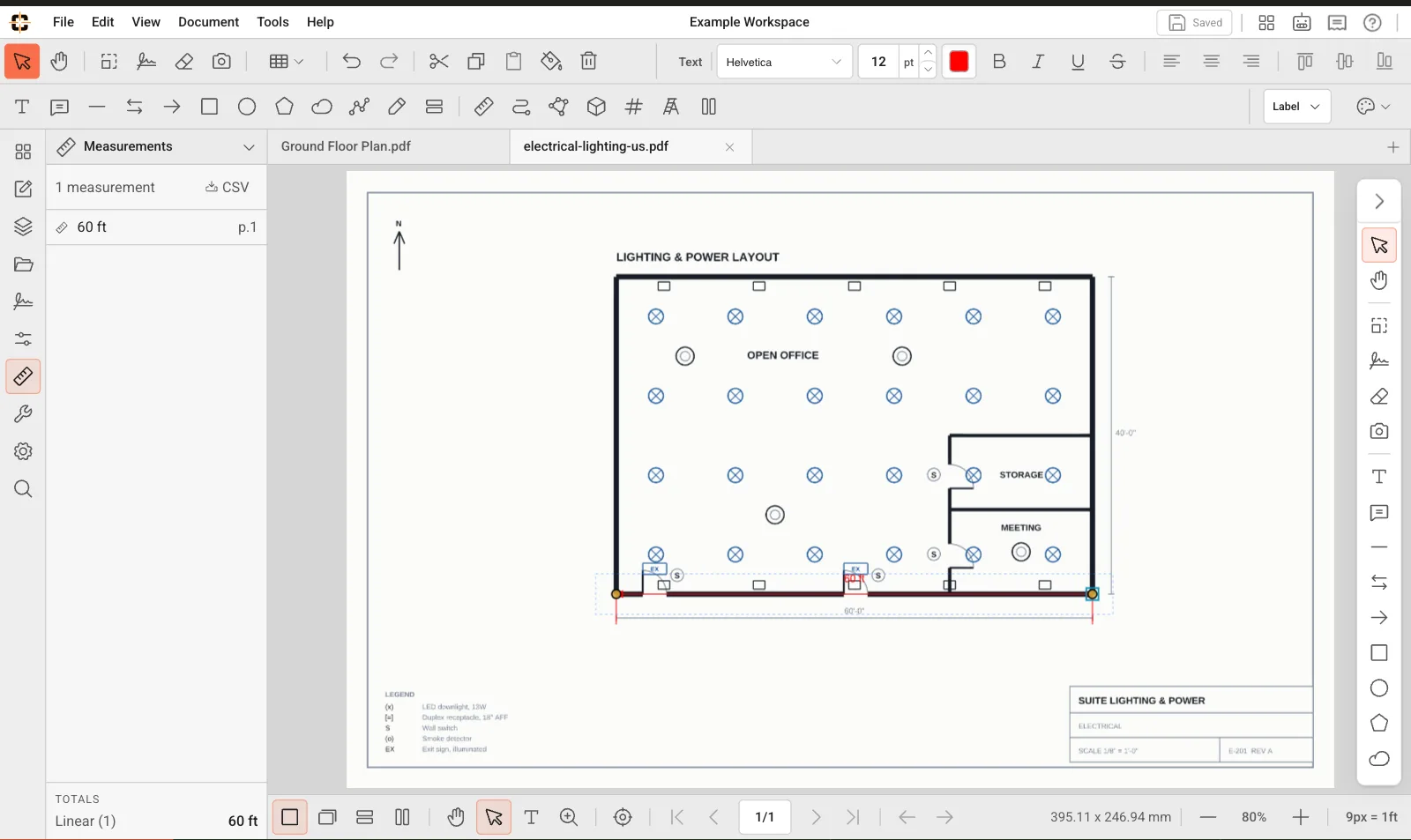Click the scissors cut icon
Viewport: 1411px width, 840px height.
pyautogui.click(x=438, y=61)
